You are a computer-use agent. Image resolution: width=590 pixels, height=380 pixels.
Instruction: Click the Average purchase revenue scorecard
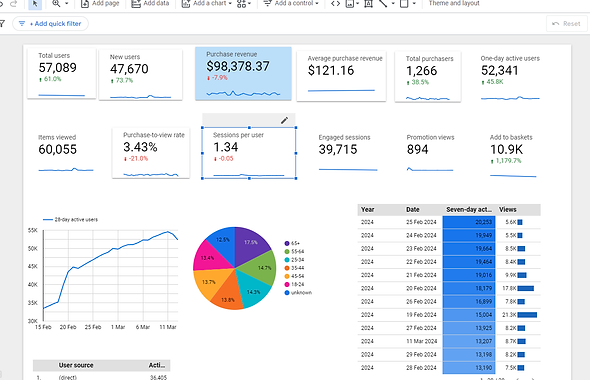pos(341,76)
